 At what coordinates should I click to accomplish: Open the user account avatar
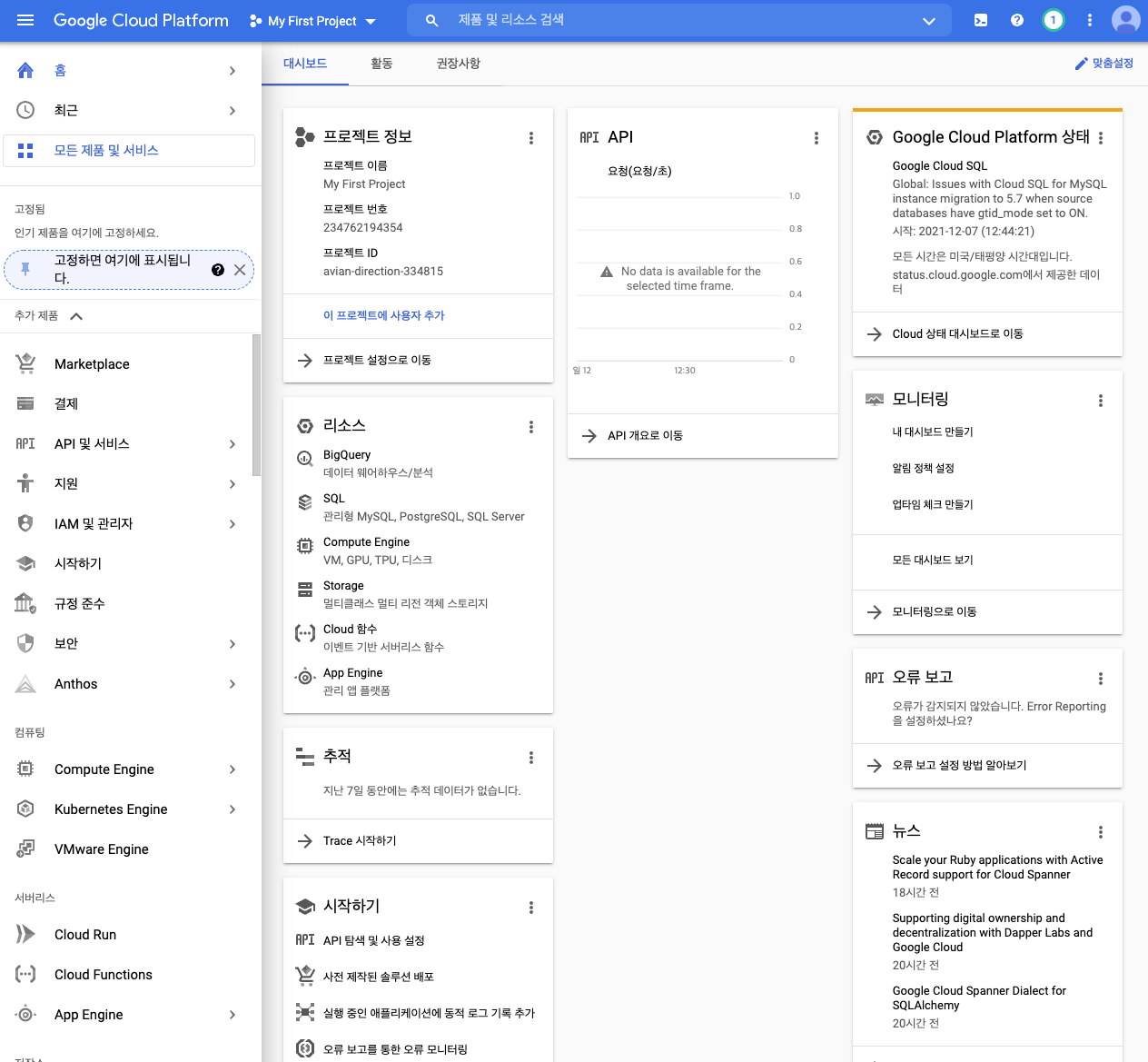(1126, 20)
